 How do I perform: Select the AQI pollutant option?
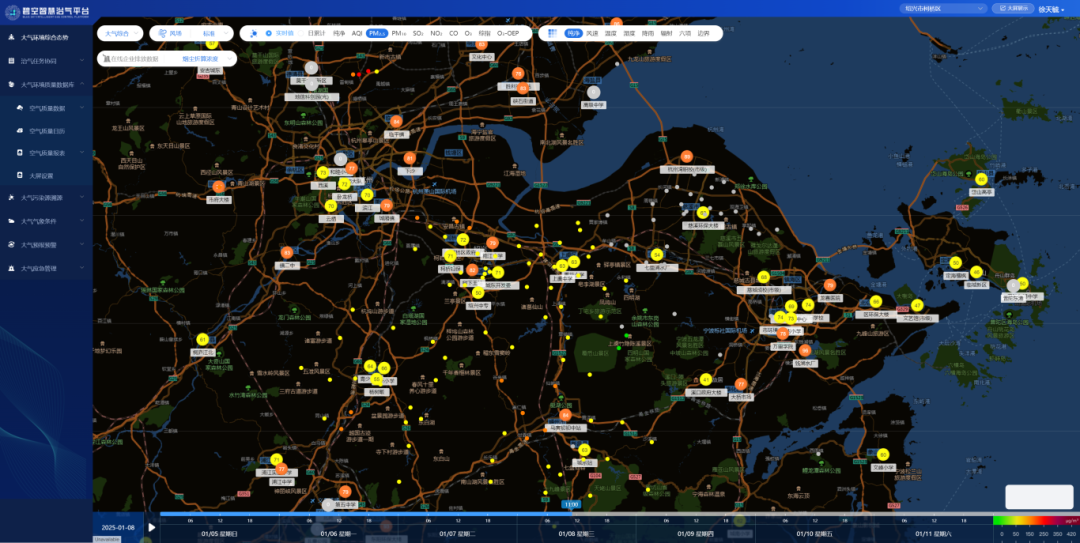coord(357,33)
